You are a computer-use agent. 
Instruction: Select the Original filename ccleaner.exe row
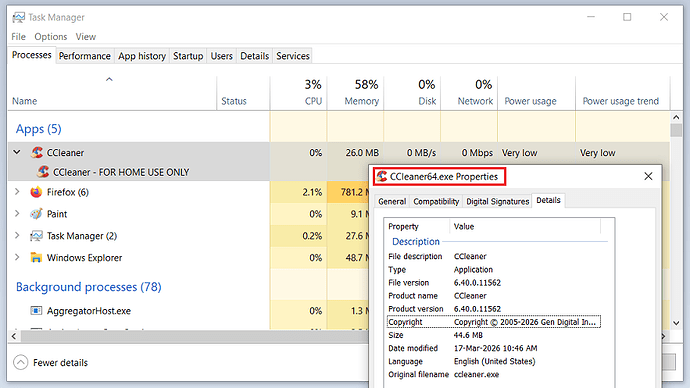(x=493, y=374)
